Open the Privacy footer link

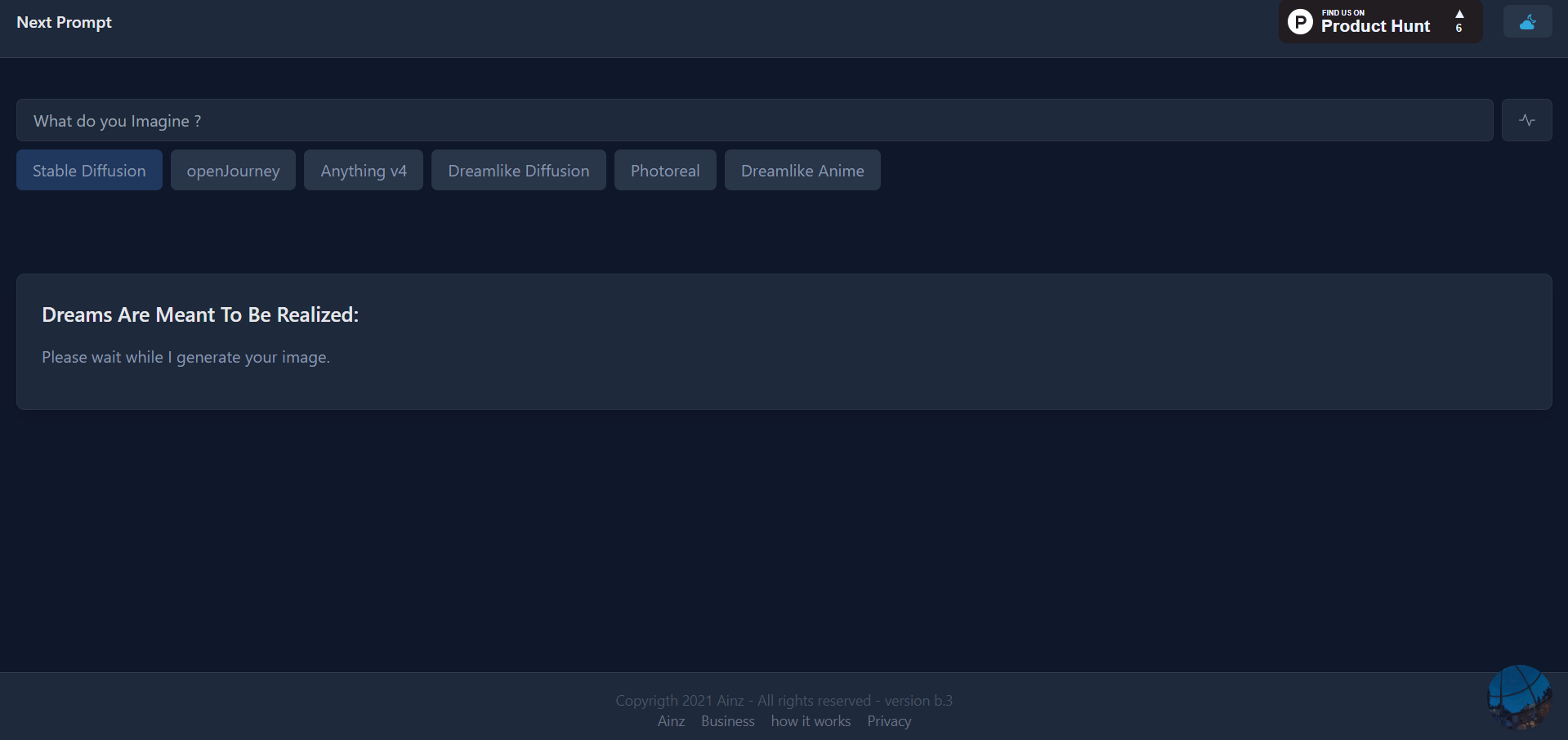889,721
